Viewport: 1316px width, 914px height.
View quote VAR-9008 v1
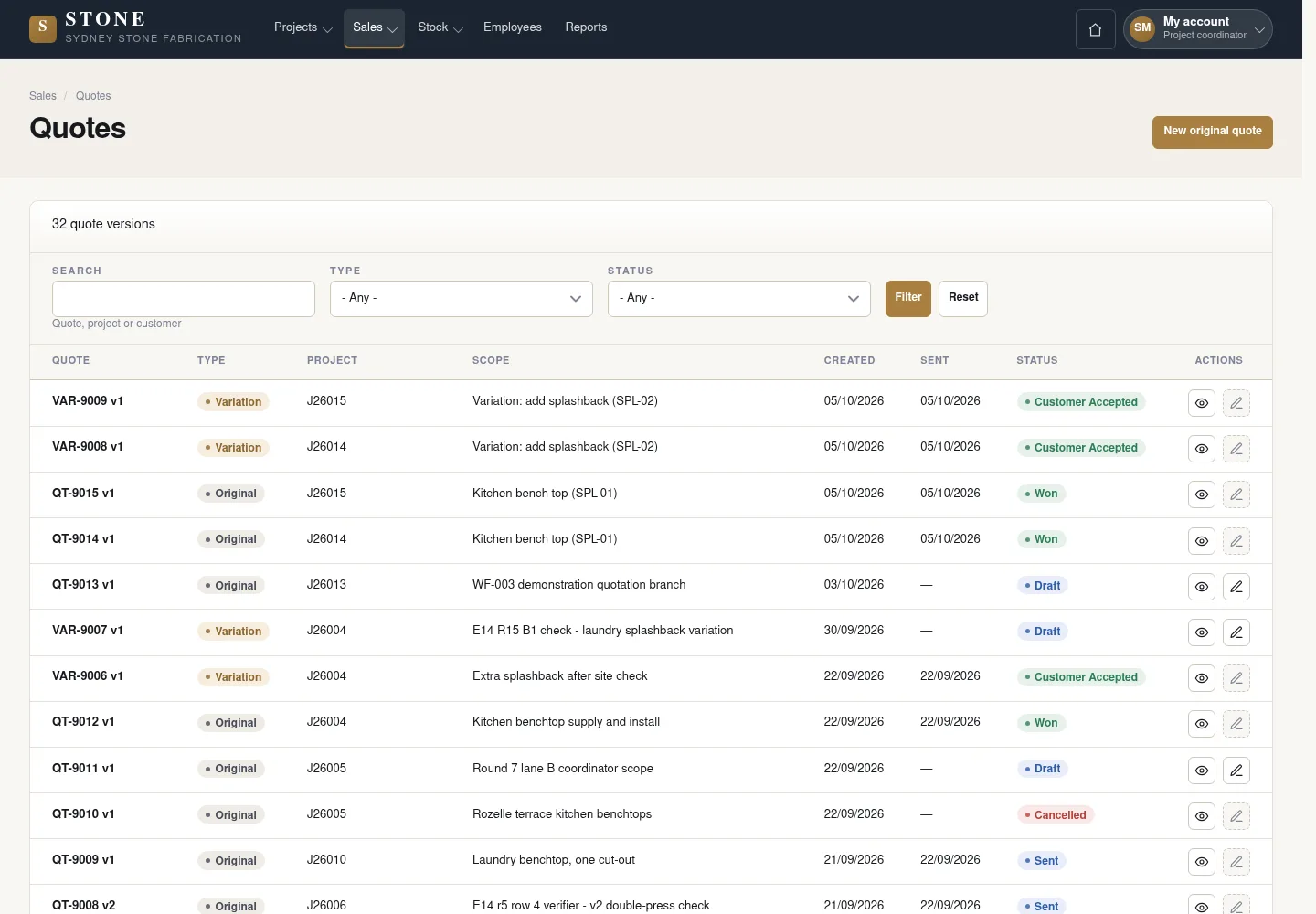coord(1202,449)
